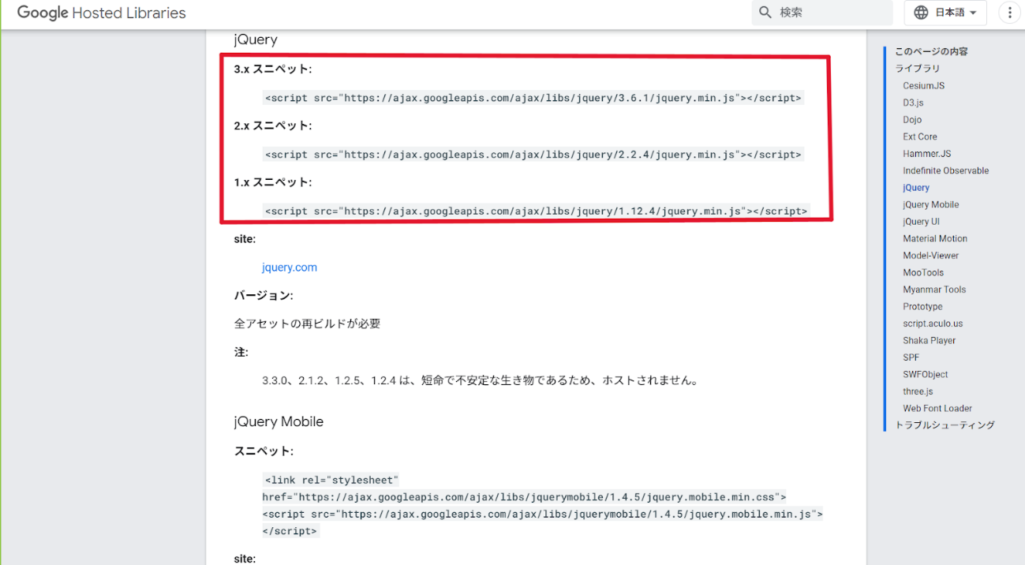Click the 全アセットの再ビルドが必要 text
1025x565 pixels.
point(307,324)
